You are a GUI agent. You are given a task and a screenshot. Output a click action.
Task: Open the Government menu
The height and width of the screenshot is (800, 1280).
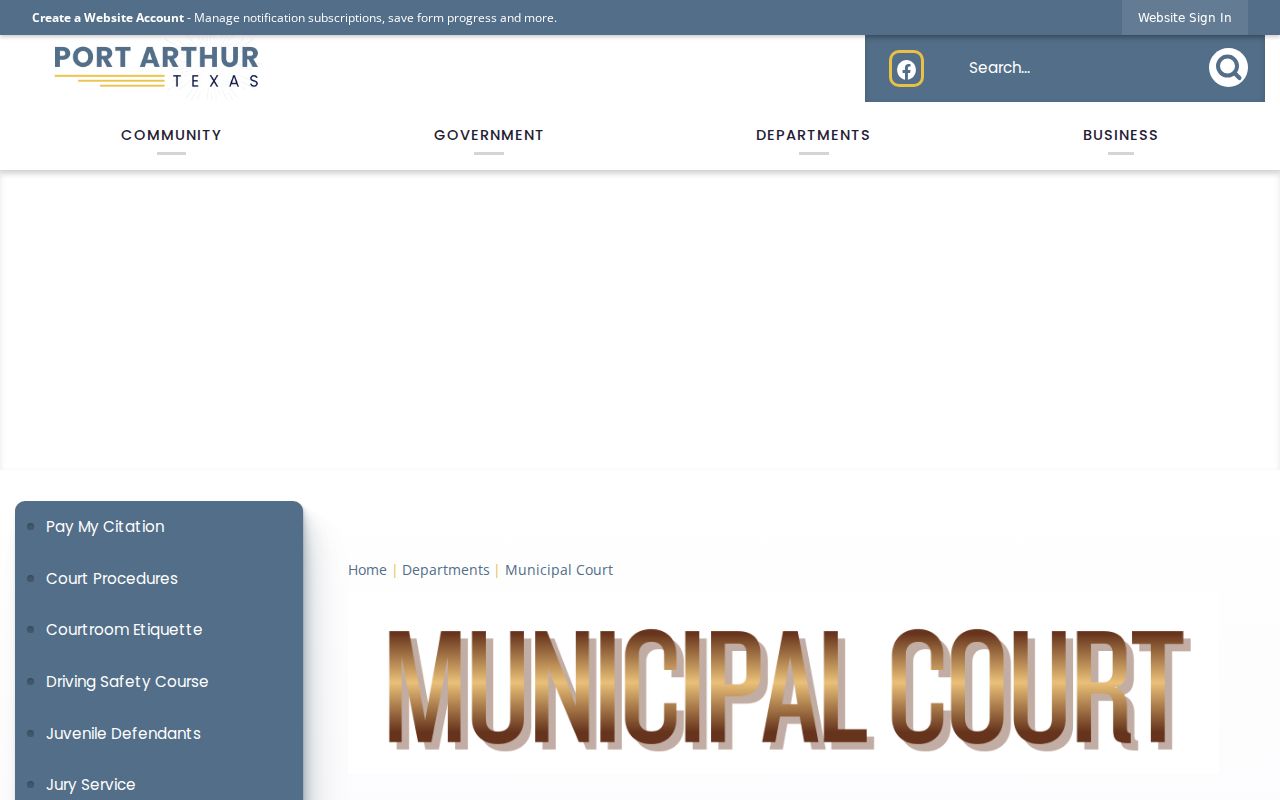489,135
